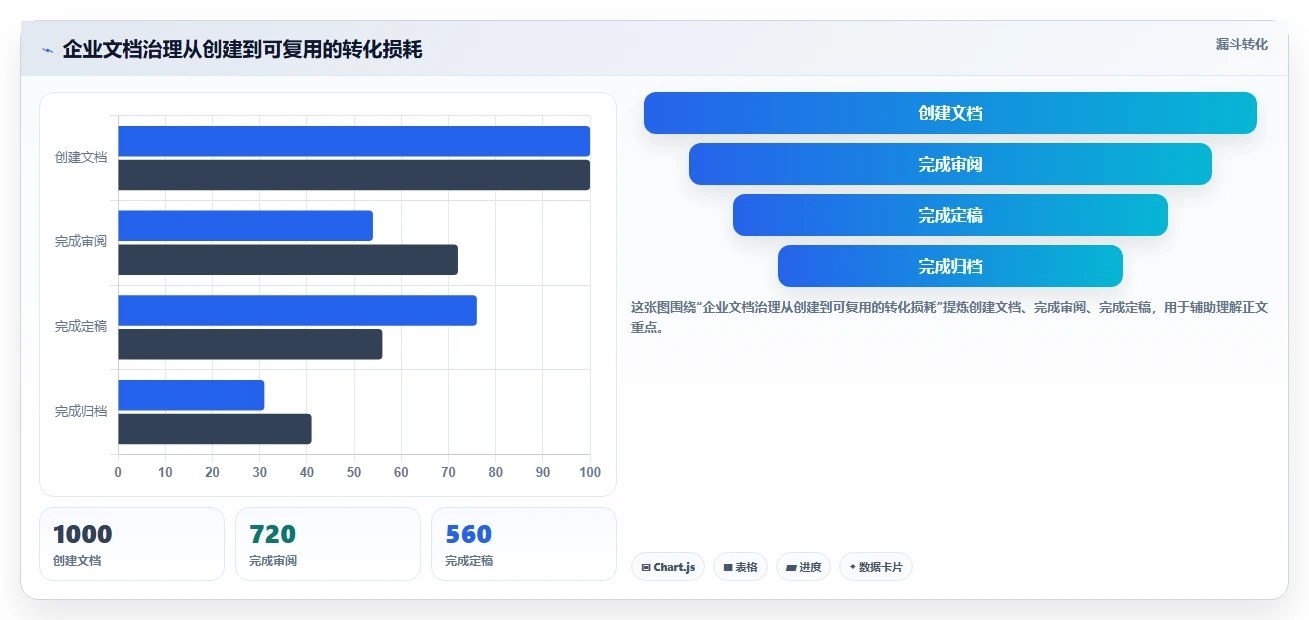The image size is (1309, 620).
Task: Open the 560 完成定稿 data card
Action: click(524, 544)
